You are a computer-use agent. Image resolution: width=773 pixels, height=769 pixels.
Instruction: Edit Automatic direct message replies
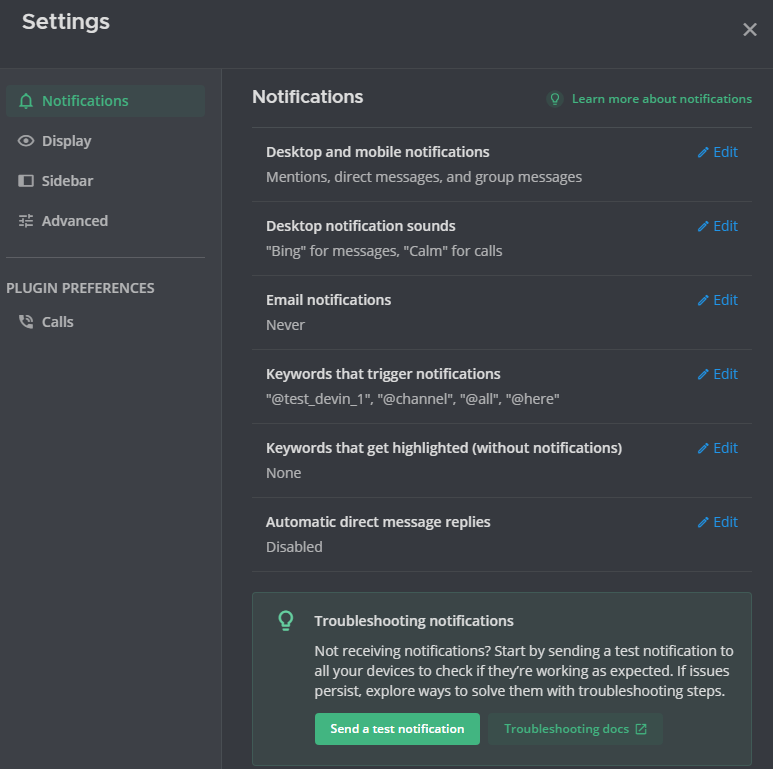(x=718, y=522)
